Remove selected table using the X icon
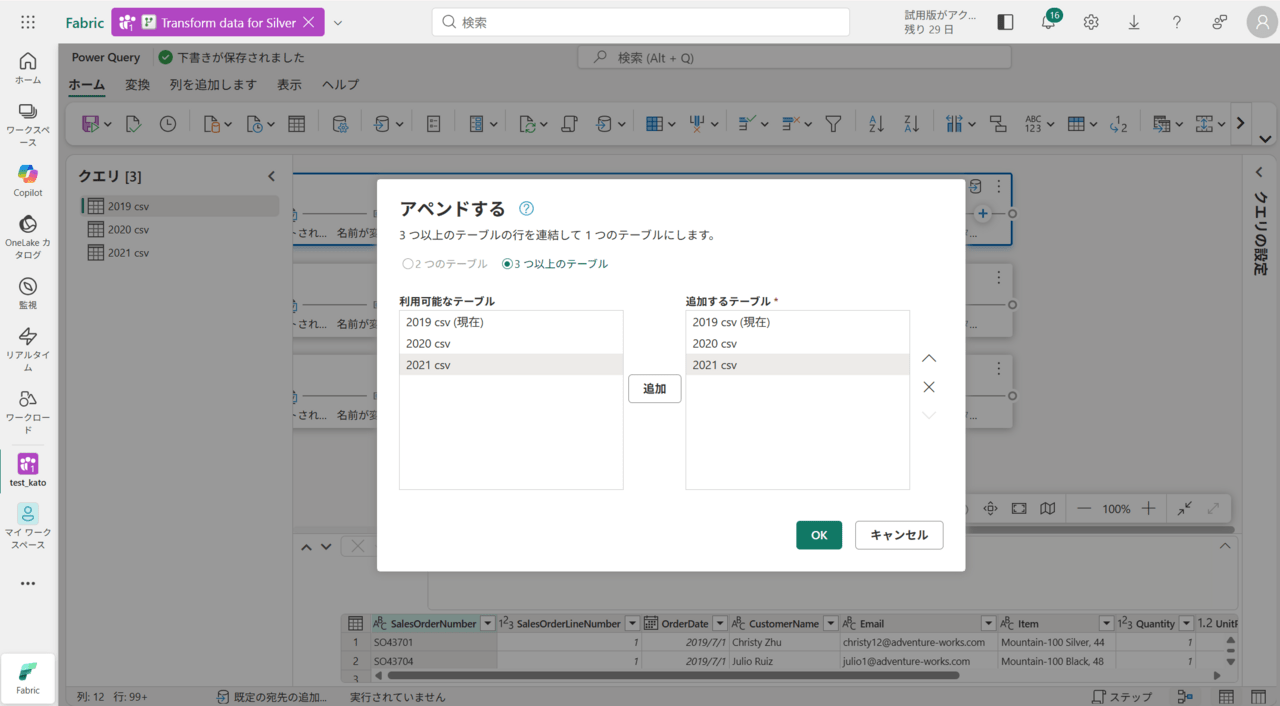Viewport: 1280px width, 706px height. coord(929,387)
